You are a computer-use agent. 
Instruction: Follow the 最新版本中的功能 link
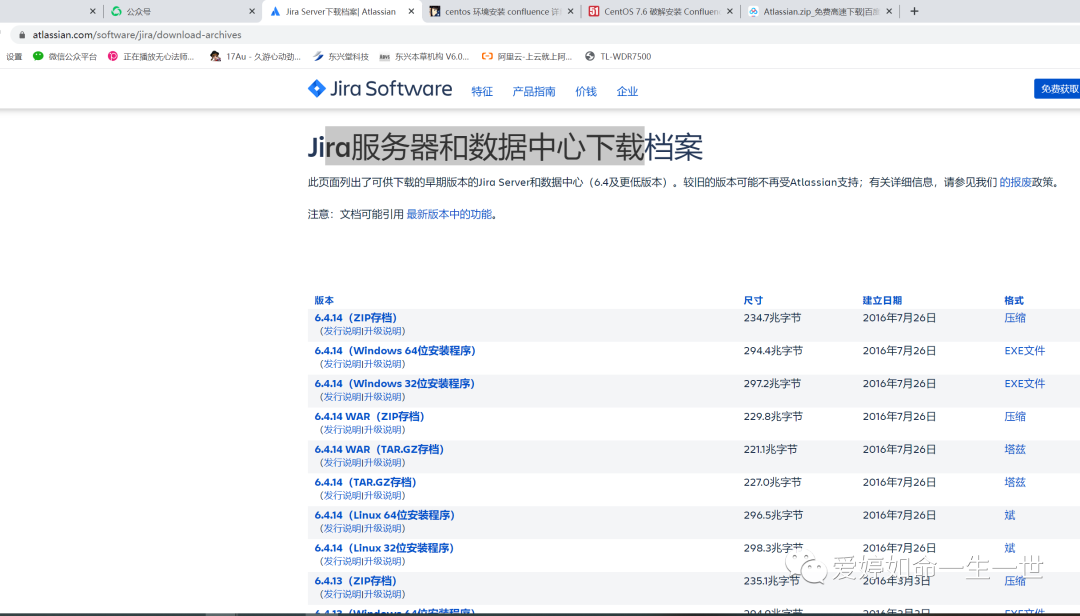click(x=449, y=214)
